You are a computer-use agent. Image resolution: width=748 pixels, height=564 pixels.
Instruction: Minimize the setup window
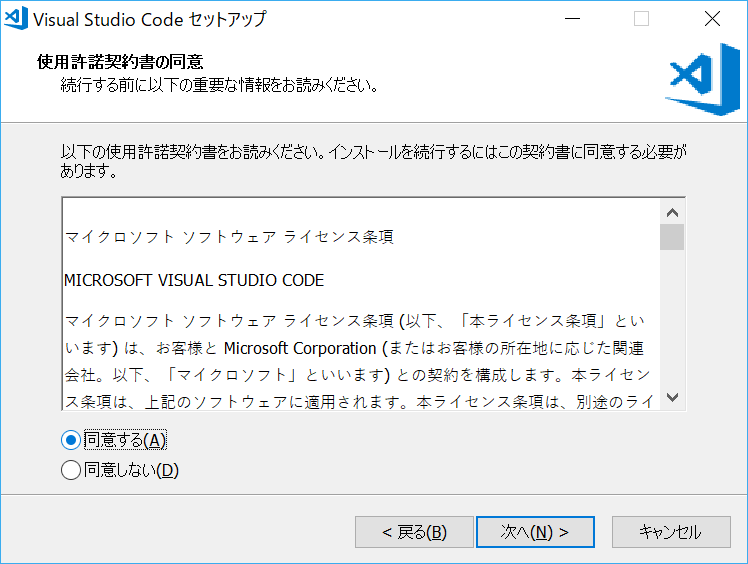point(572,19)
